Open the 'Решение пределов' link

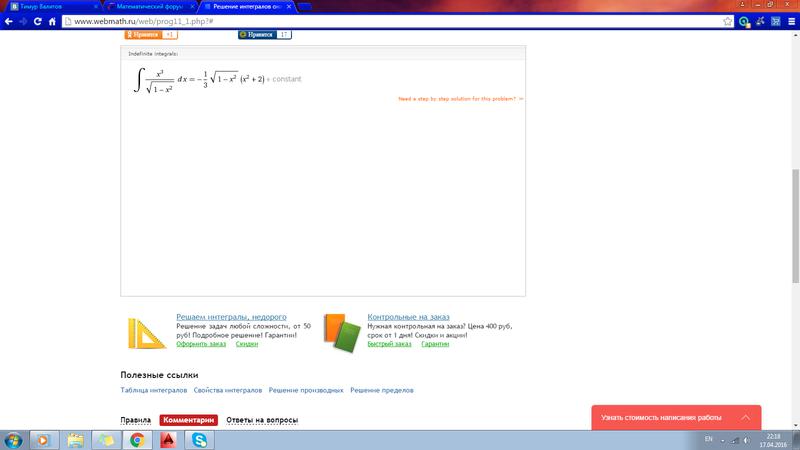pos(382,390)
